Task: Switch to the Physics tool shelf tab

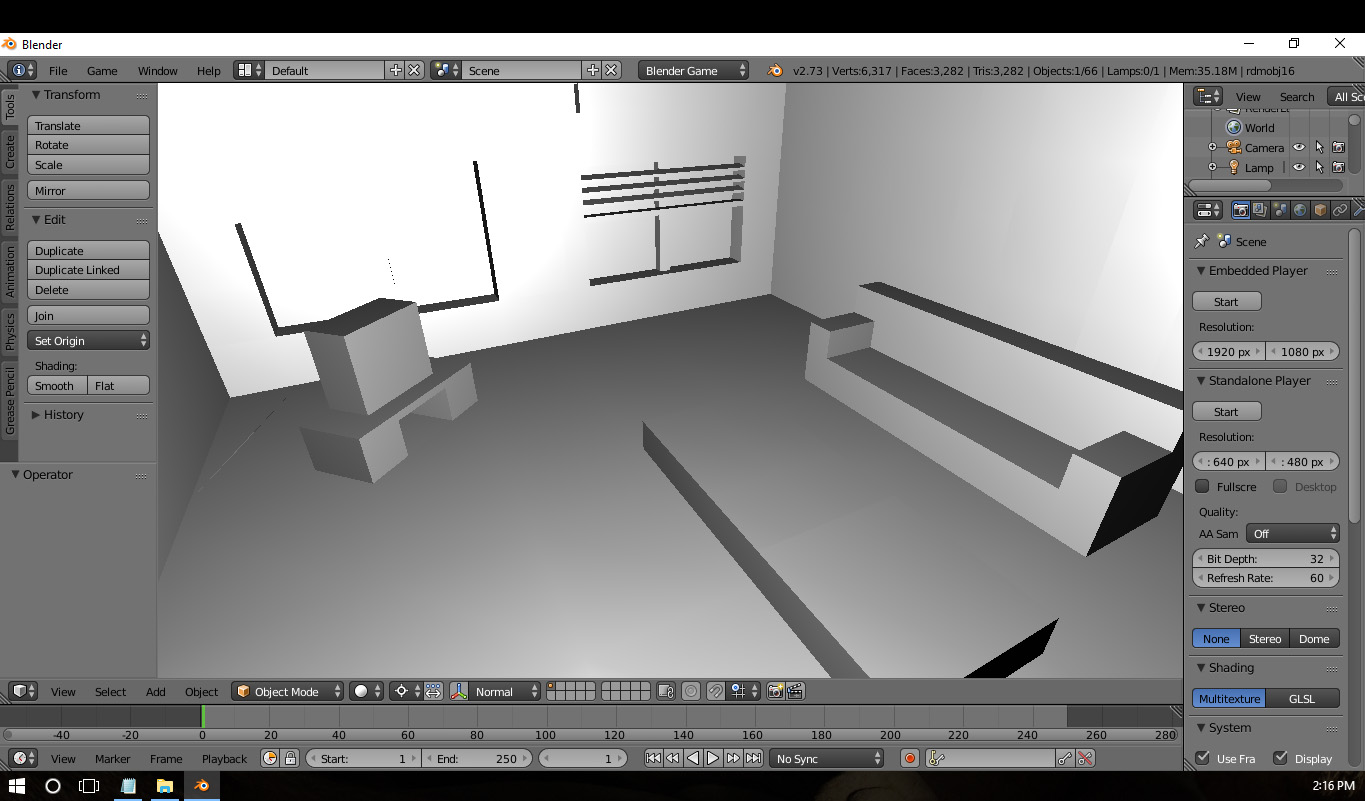Action: [x=10, y=331]
